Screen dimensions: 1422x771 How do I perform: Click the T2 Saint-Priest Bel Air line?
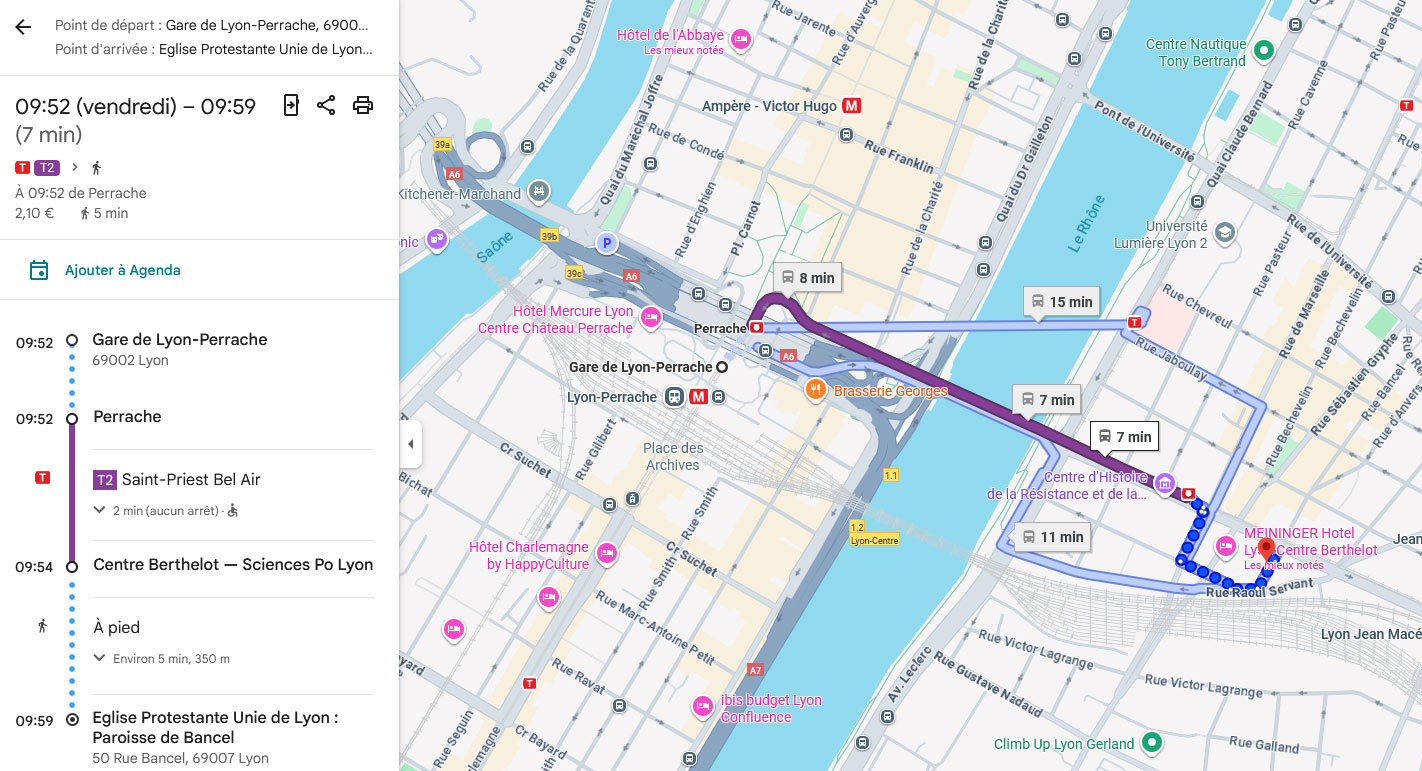190,480
